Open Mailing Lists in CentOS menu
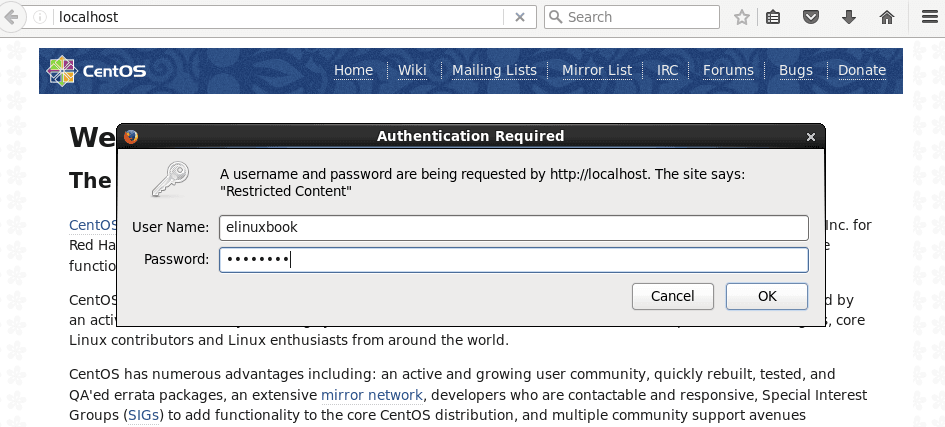 click(x=494, y=70)
